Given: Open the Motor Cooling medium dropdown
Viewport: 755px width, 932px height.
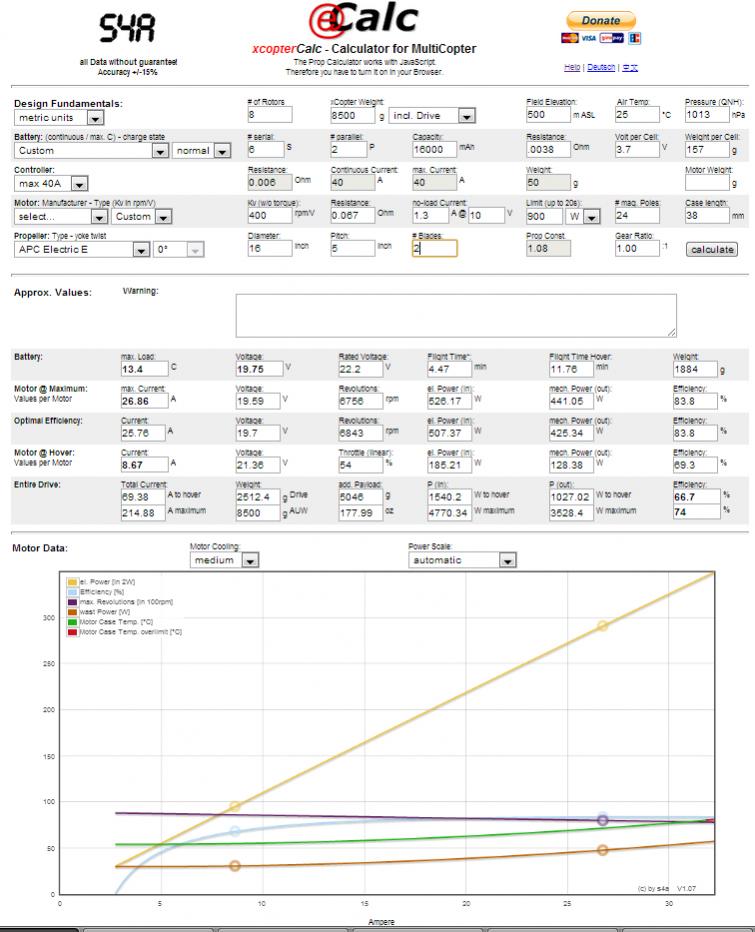Looking at the screenshot, I should [x=224, y=560].
